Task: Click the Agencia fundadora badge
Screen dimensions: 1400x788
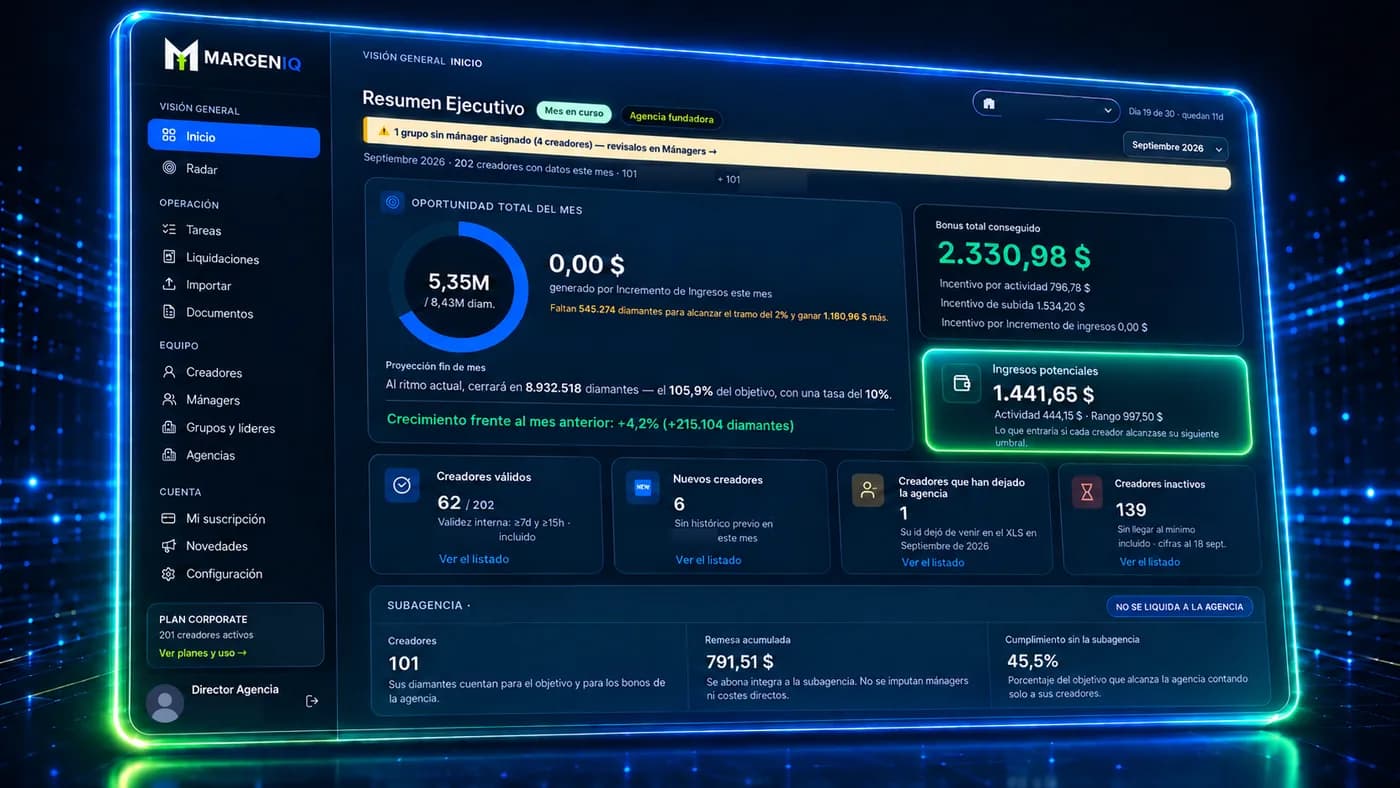Action: point(671,118)
